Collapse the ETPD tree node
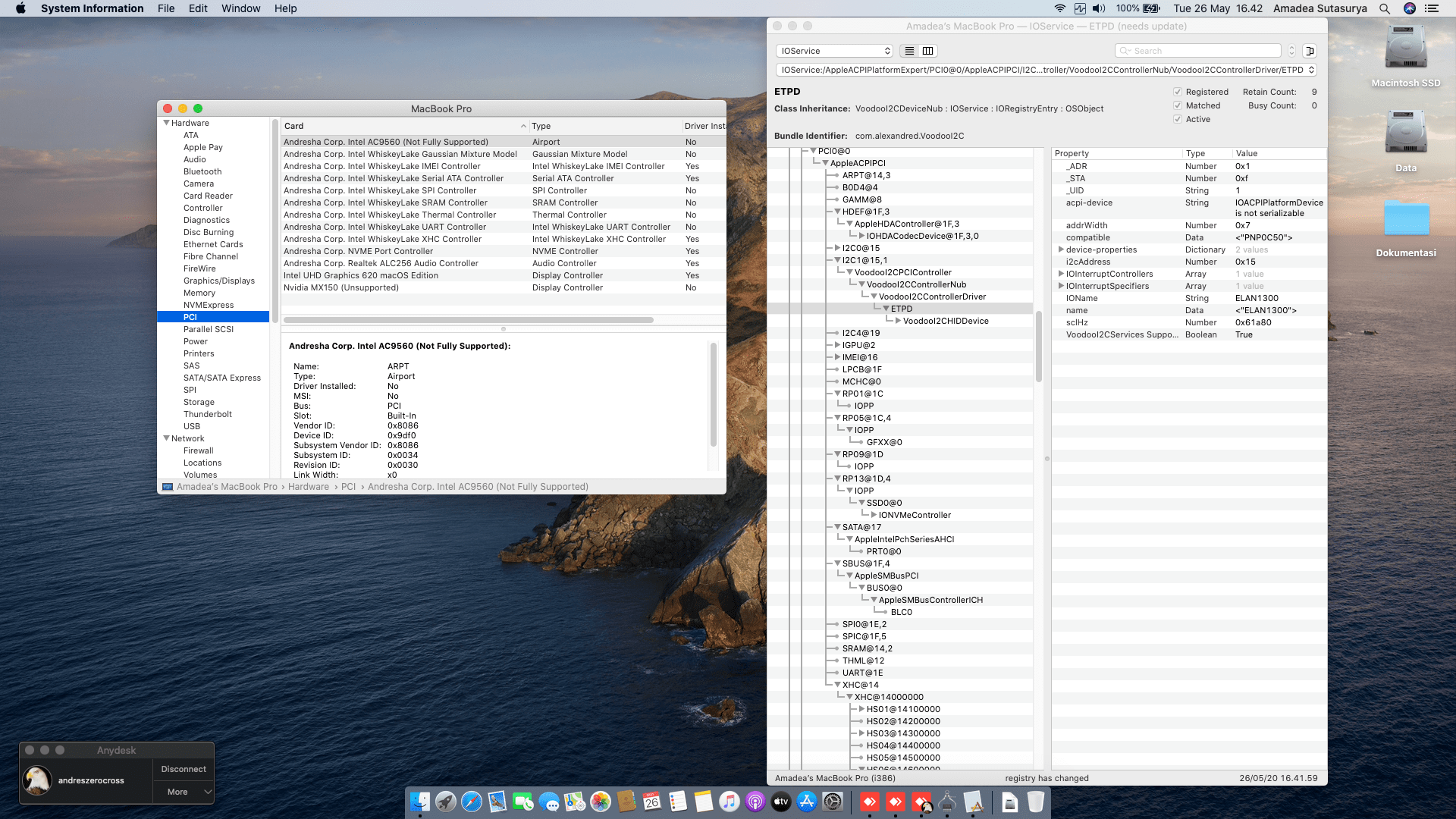Screen dimensions: 1456x819 point(886,309)
